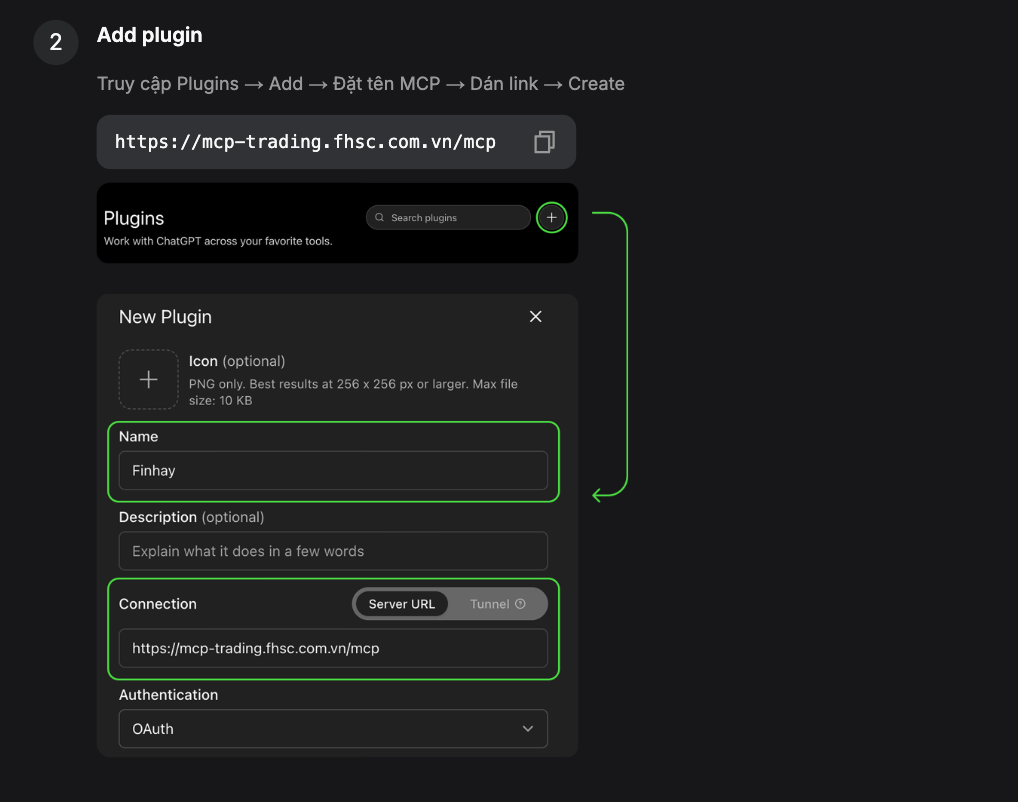Open the Authentication OAuth dropdown
The width and height of the screenshot is (1018, 802).
[x=333, y=729]
